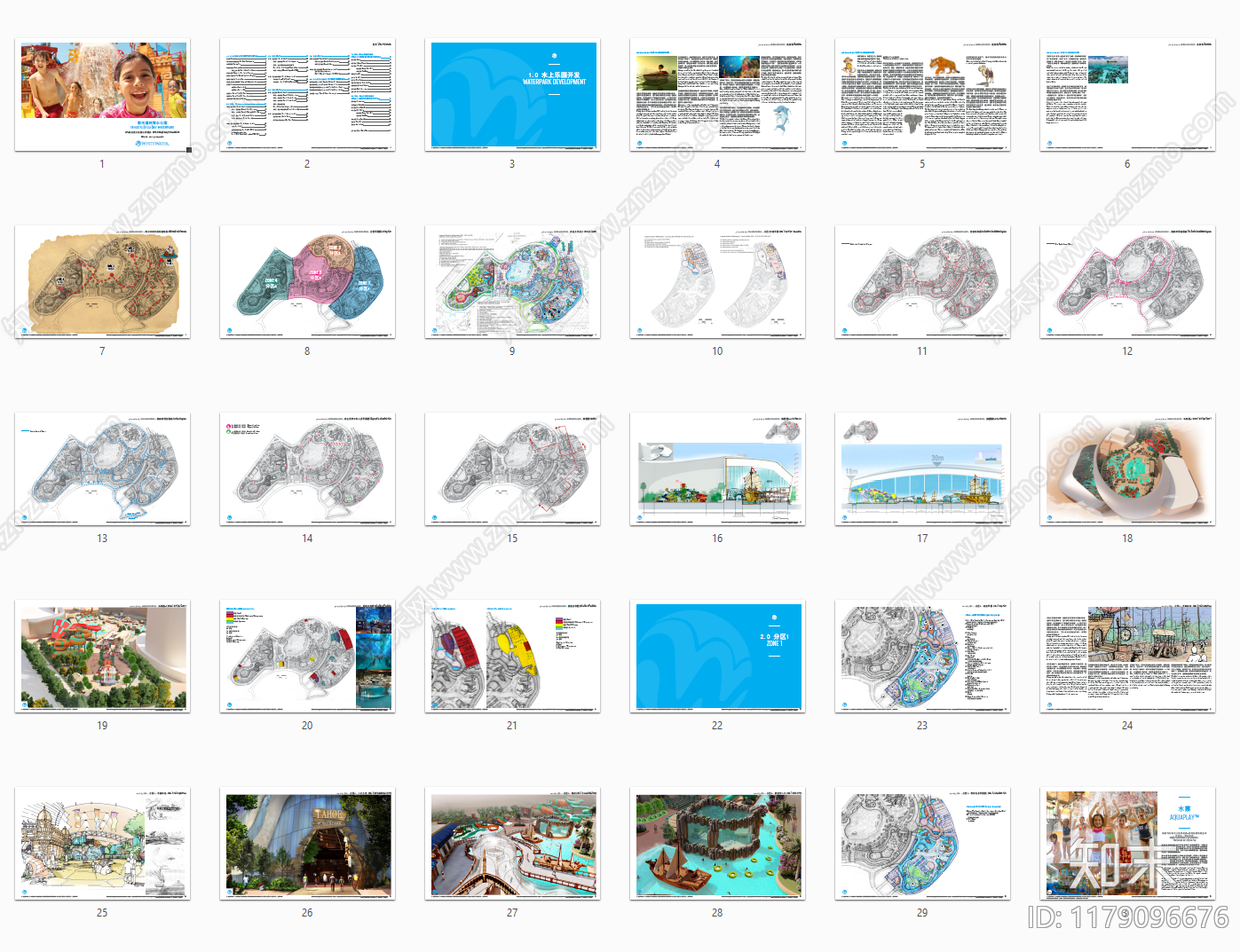Image resolution: width=1240 pixels, height=952 pixels.
Task: Click page number label 28
Action: pos(717,913)
